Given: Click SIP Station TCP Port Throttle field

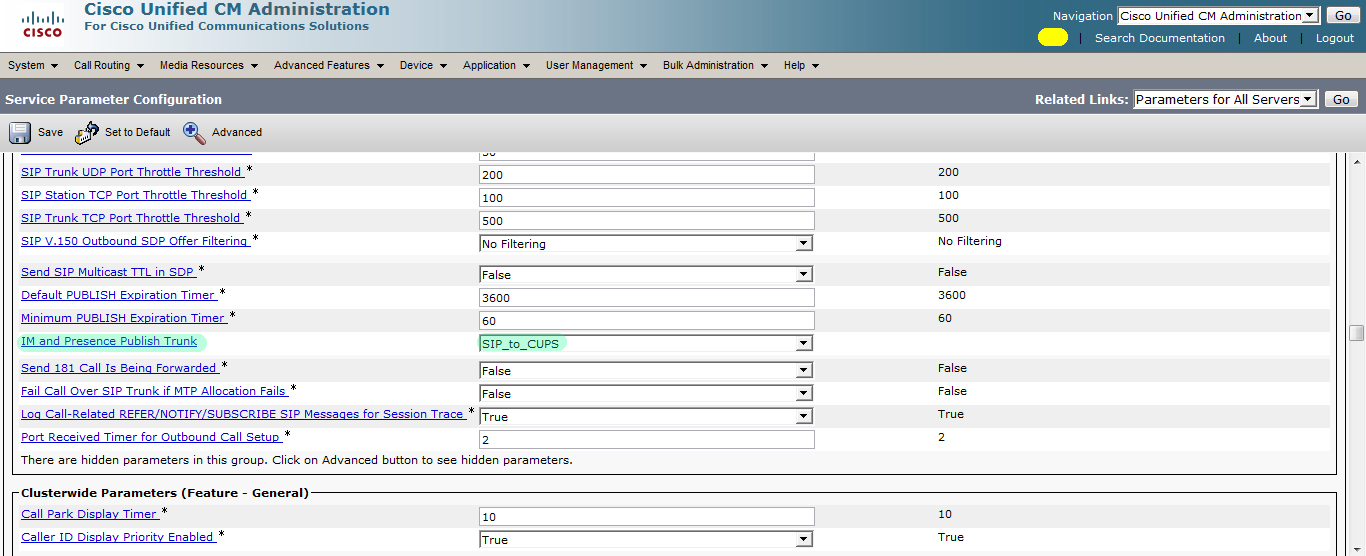Looking at the screenshot, I should coord(647,197).
